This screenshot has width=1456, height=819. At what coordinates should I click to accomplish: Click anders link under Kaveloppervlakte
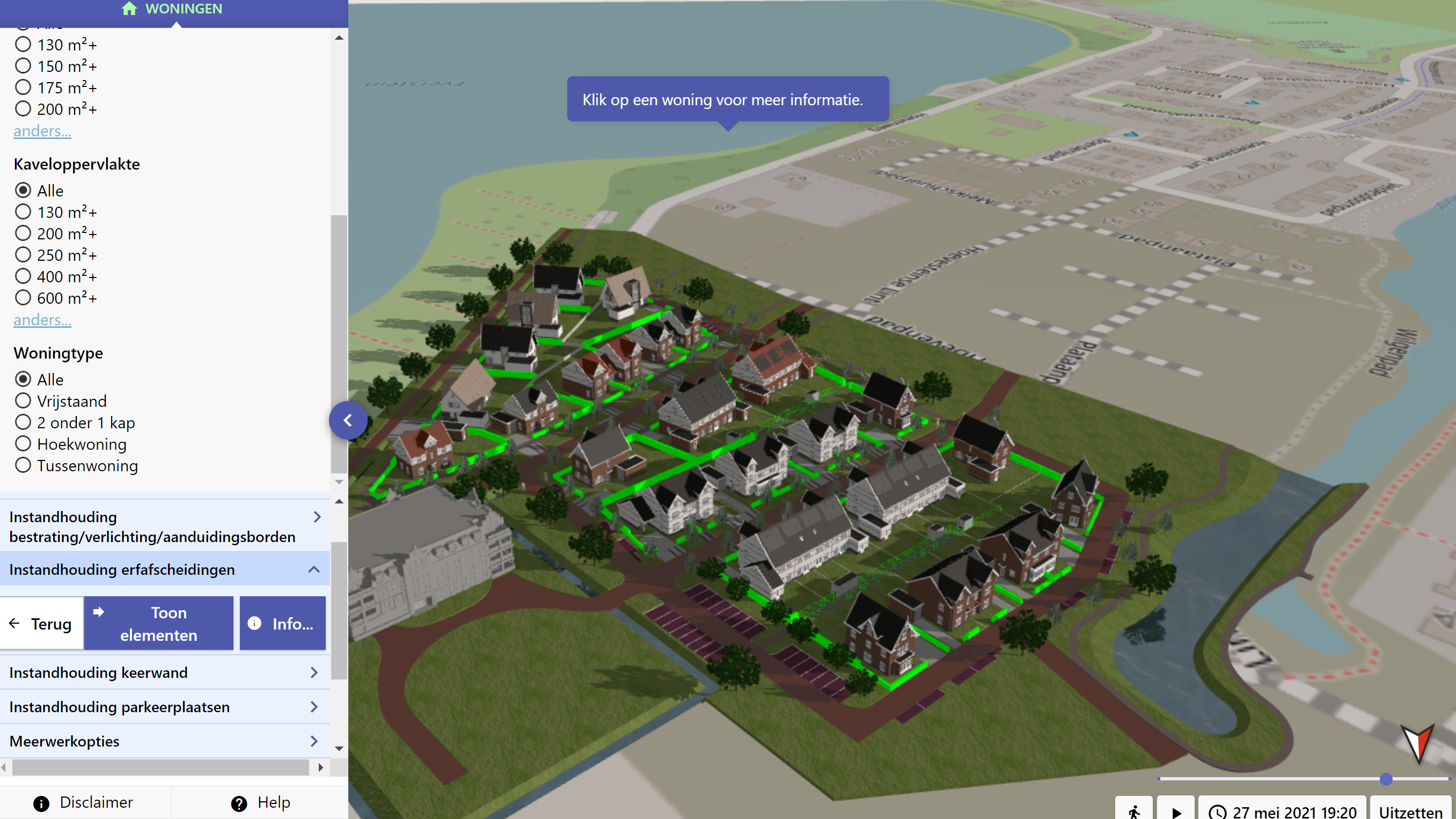42,320
